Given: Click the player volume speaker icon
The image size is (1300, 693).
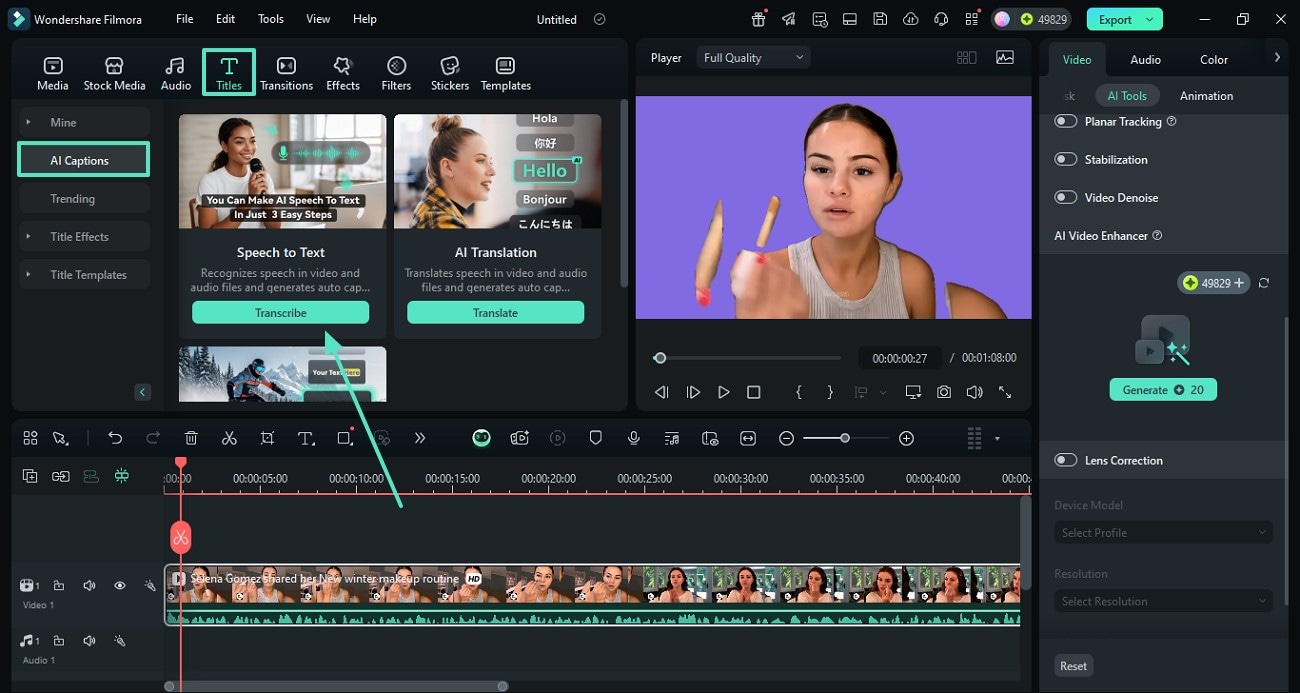Looking at the screenshot, I should pos(974,392).
